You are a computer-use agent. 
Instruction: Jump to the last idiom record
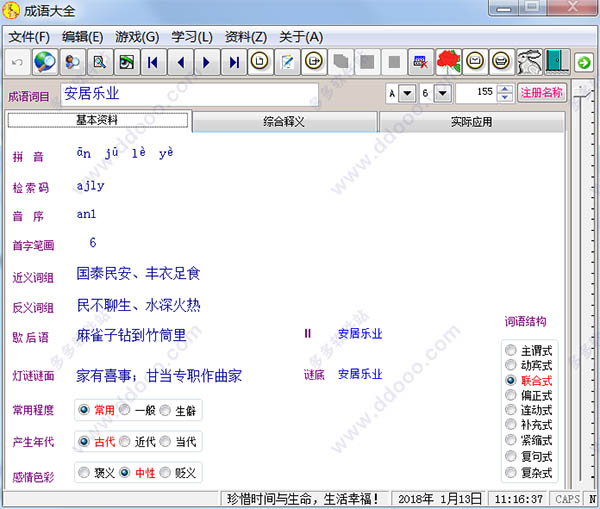pyautogui.click(x=234, y=62)
